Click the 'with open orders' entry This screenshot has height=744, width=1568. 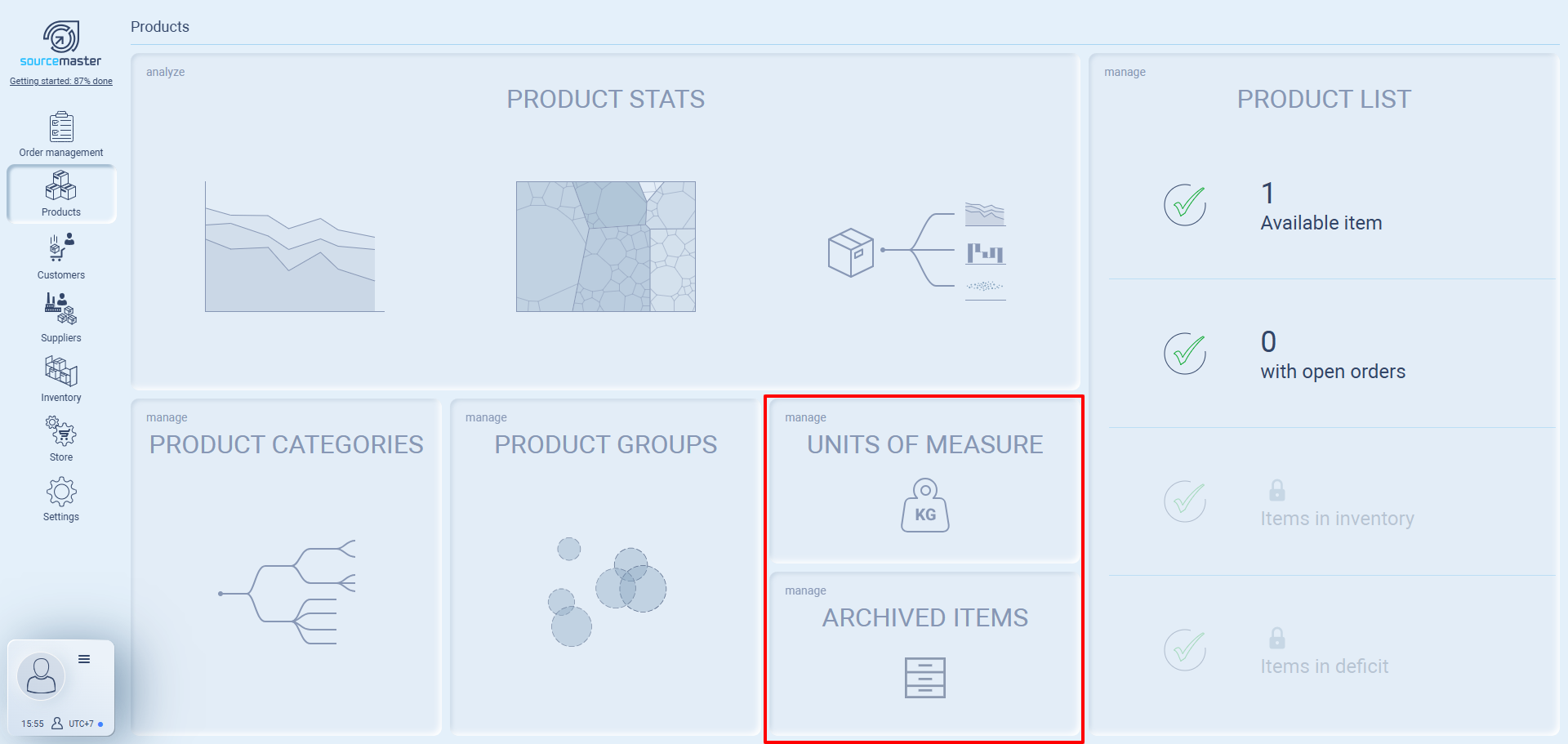(1332, 372)
